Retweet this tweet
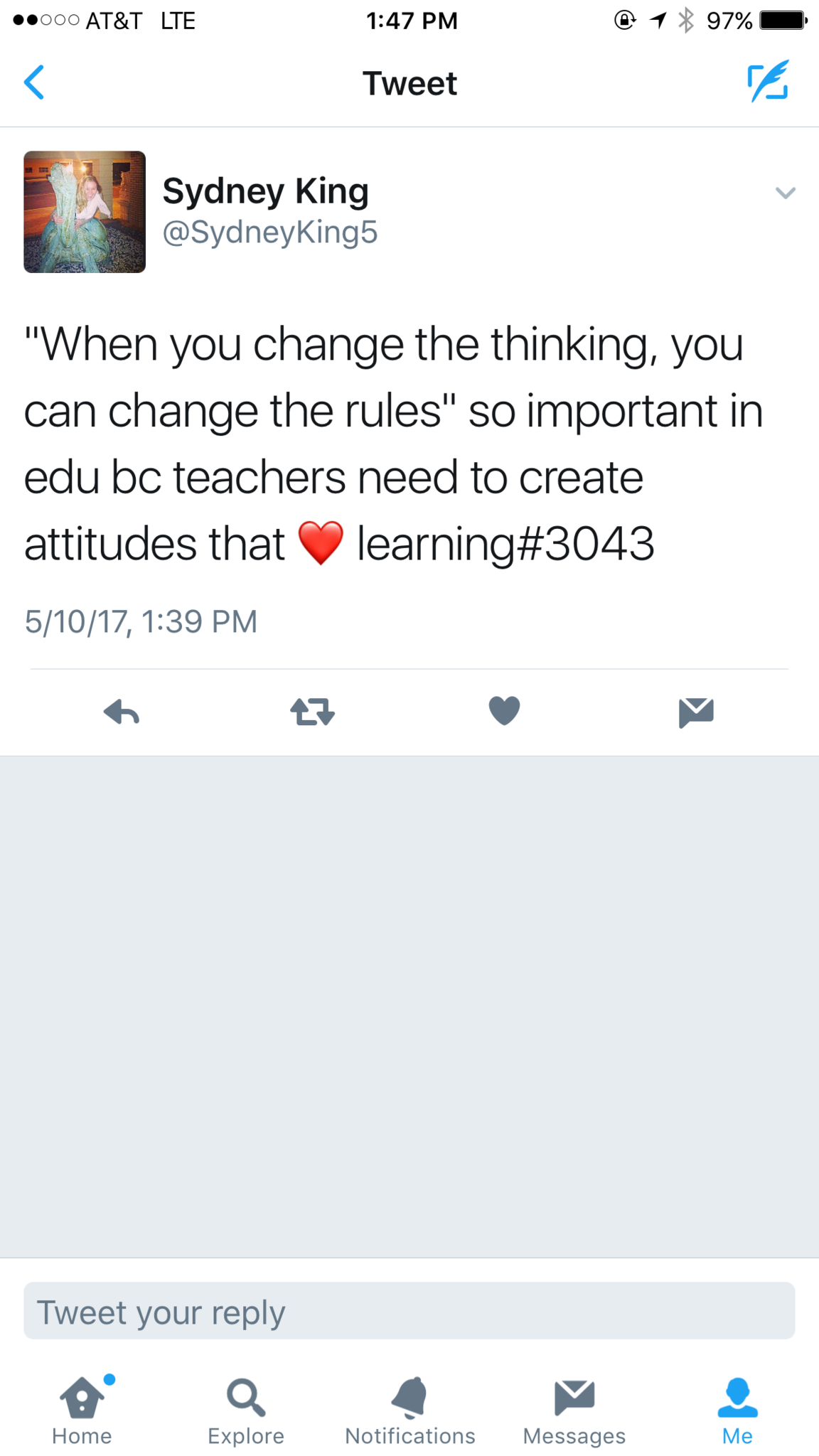The width and height of the screenshot is (819, 1456). (313, 712)
